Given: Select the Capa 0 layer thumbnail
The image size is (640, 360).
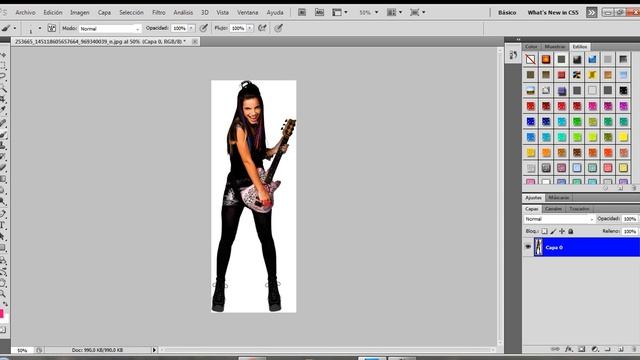Looking at the screenshot, I should pyautogui.click(x=538, y=247).
